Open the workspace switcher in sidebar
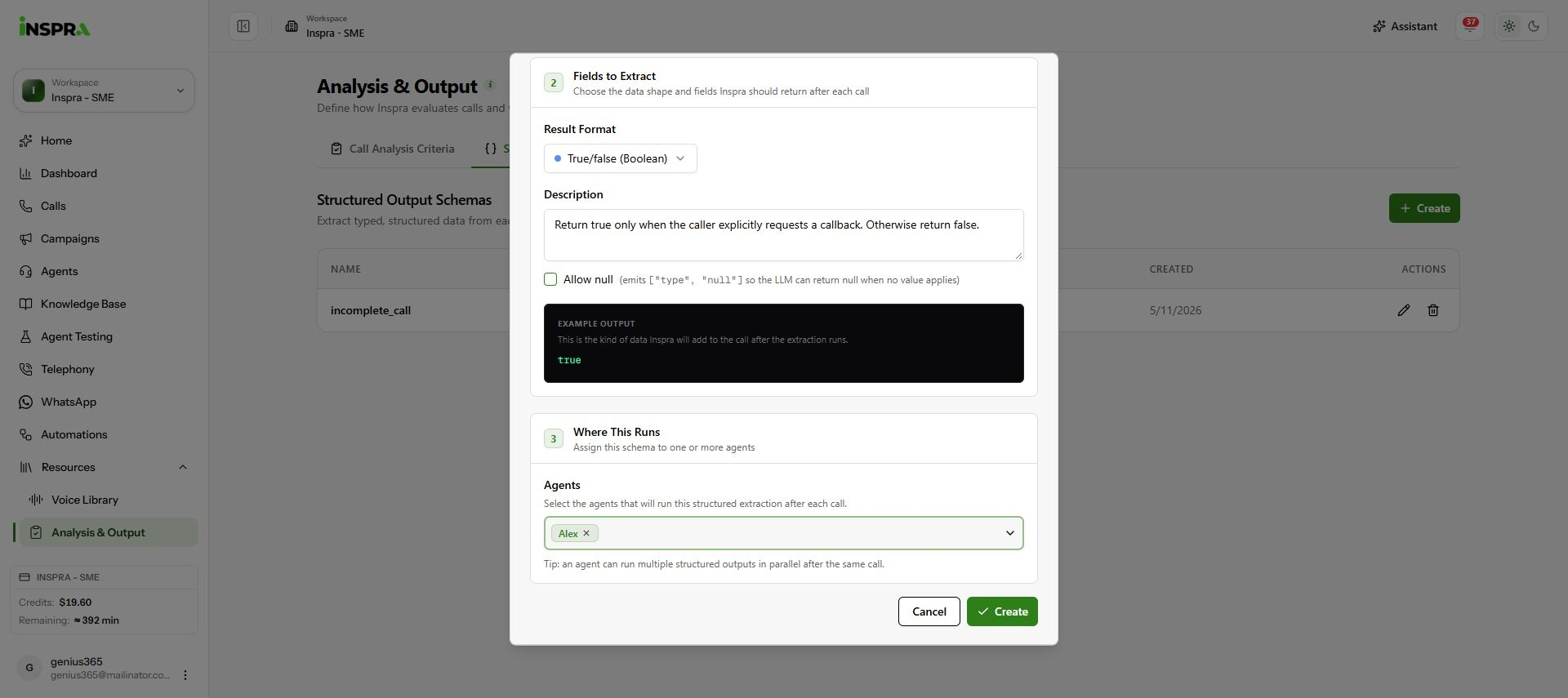The image size is (1568, 698). coord(104,91)
